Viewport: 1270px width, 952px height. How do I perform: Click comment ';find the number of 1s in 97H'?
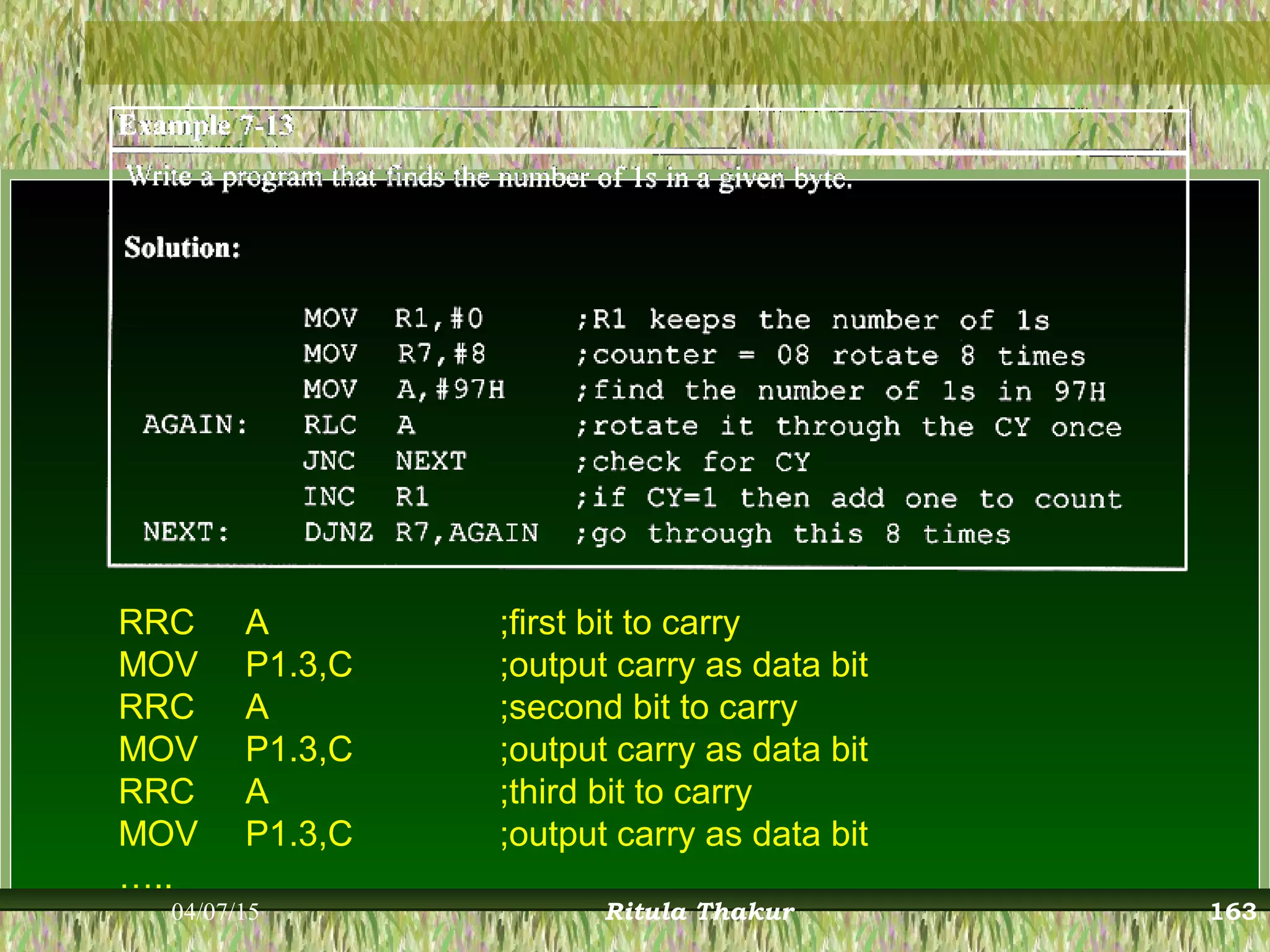click(841, 391)
